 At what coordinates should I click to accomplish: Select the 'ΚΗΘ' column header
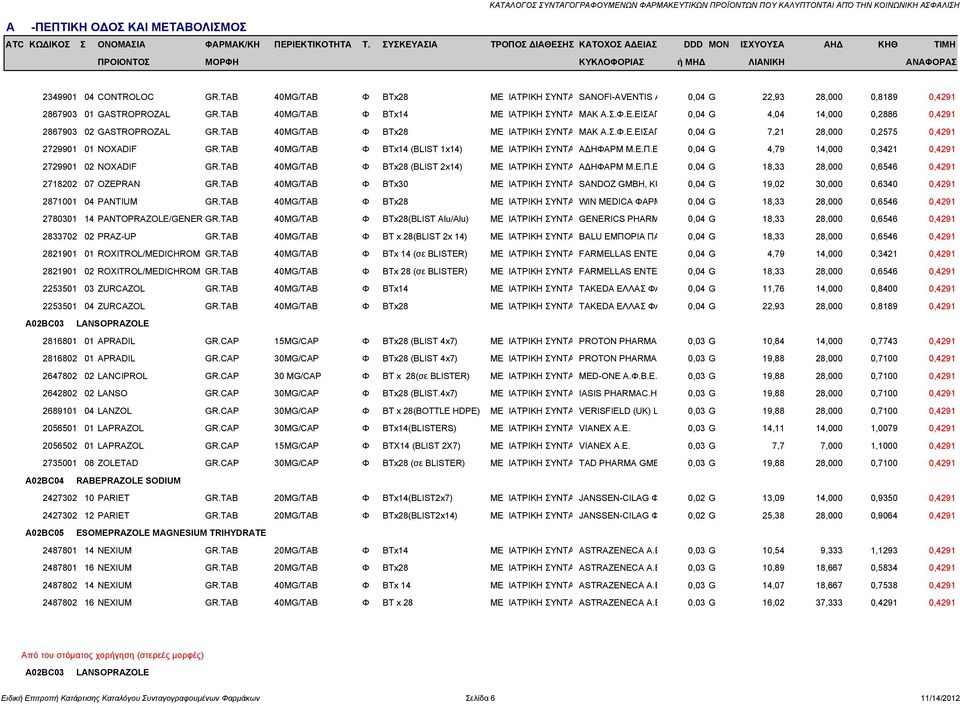coord(887,45)
